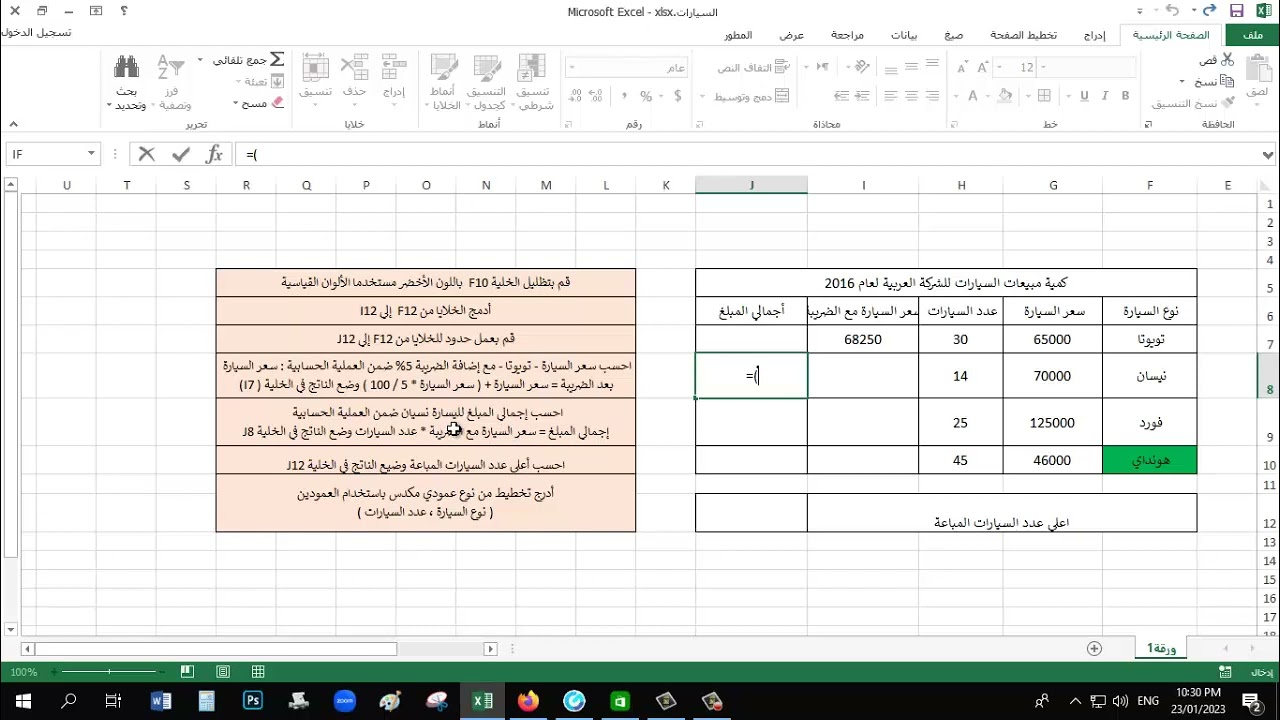This screenshot has height=720, width=1280.
Task: Click the Font Color letter A swatch
Action: click(973, 96)
